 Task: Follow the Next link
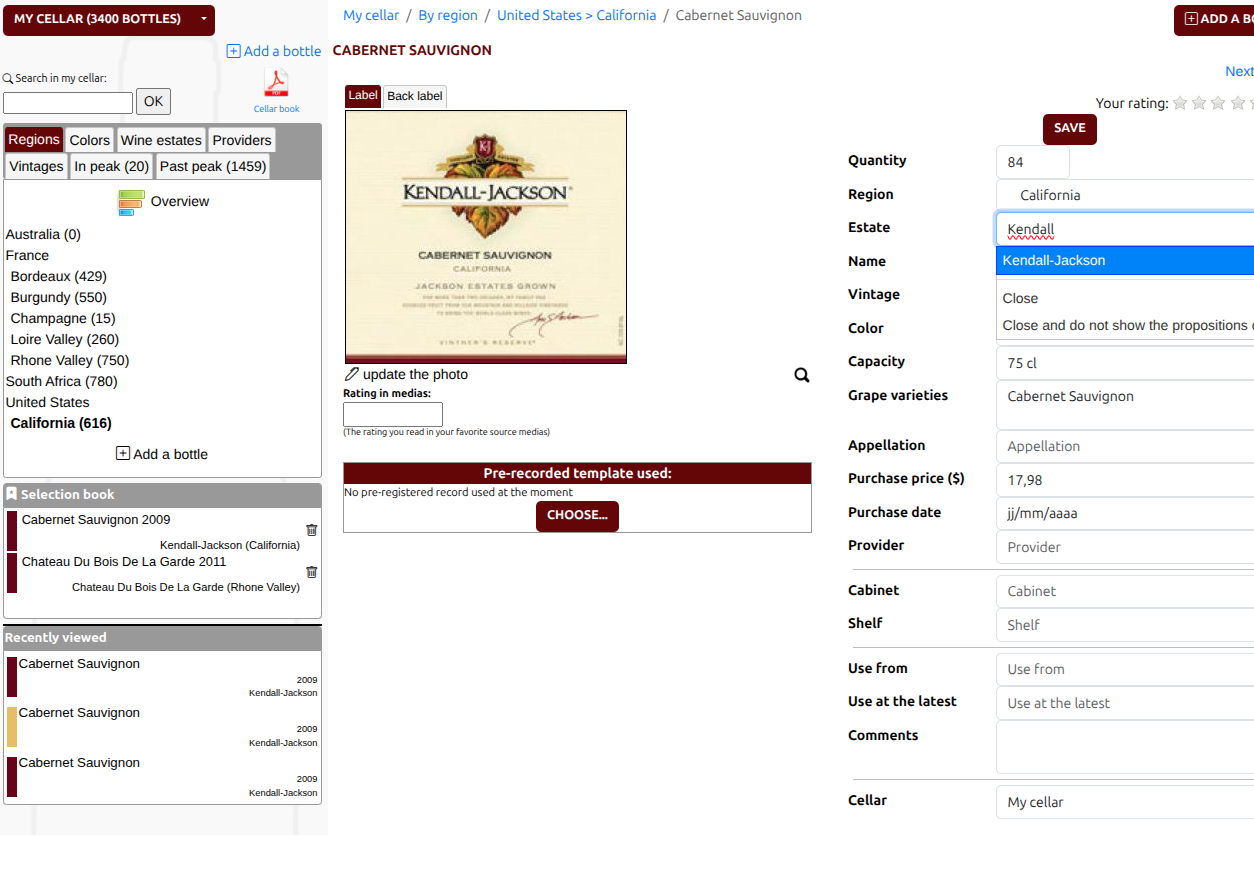tap(1239, 70)
